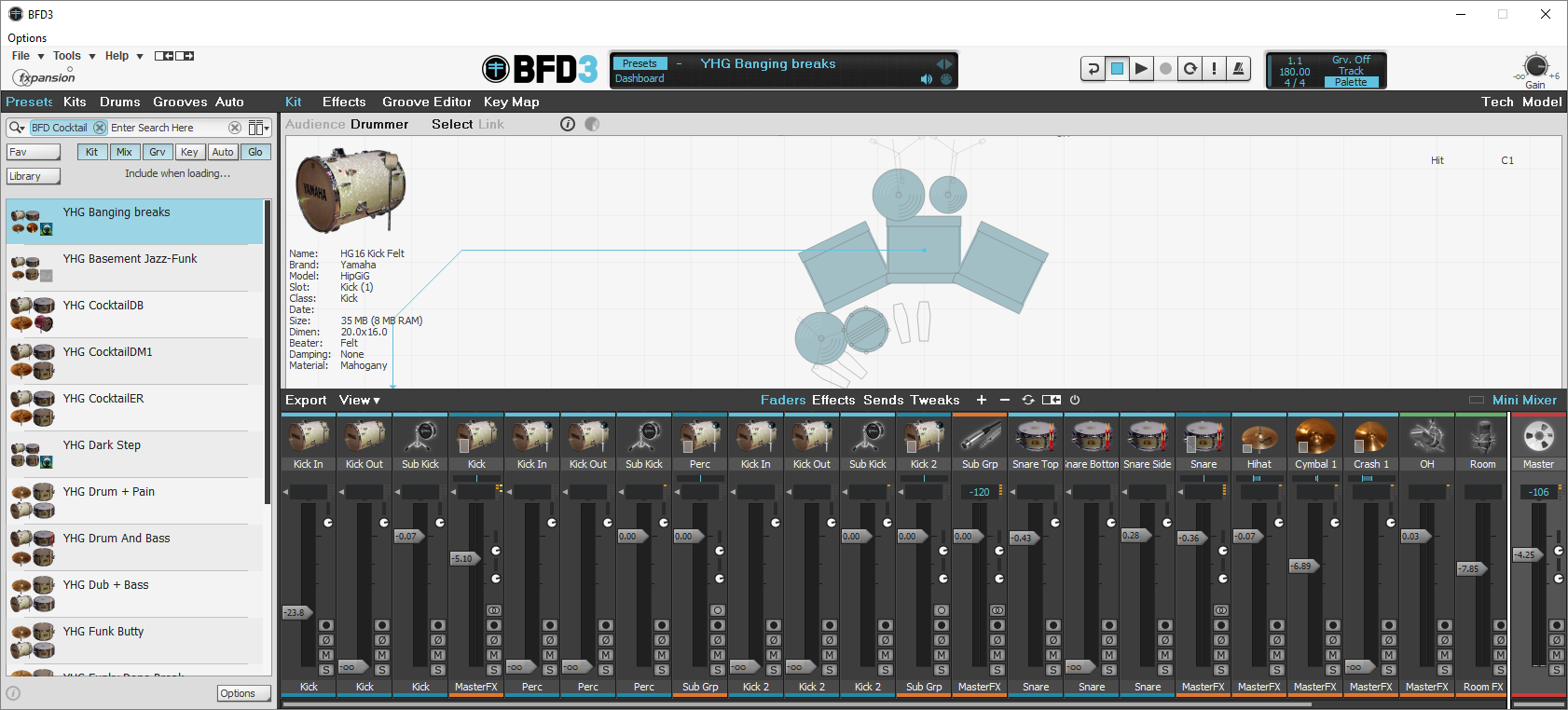1568x710 pixels.
Task: Select the Crash 1 channel icon
Action: 1371,436
